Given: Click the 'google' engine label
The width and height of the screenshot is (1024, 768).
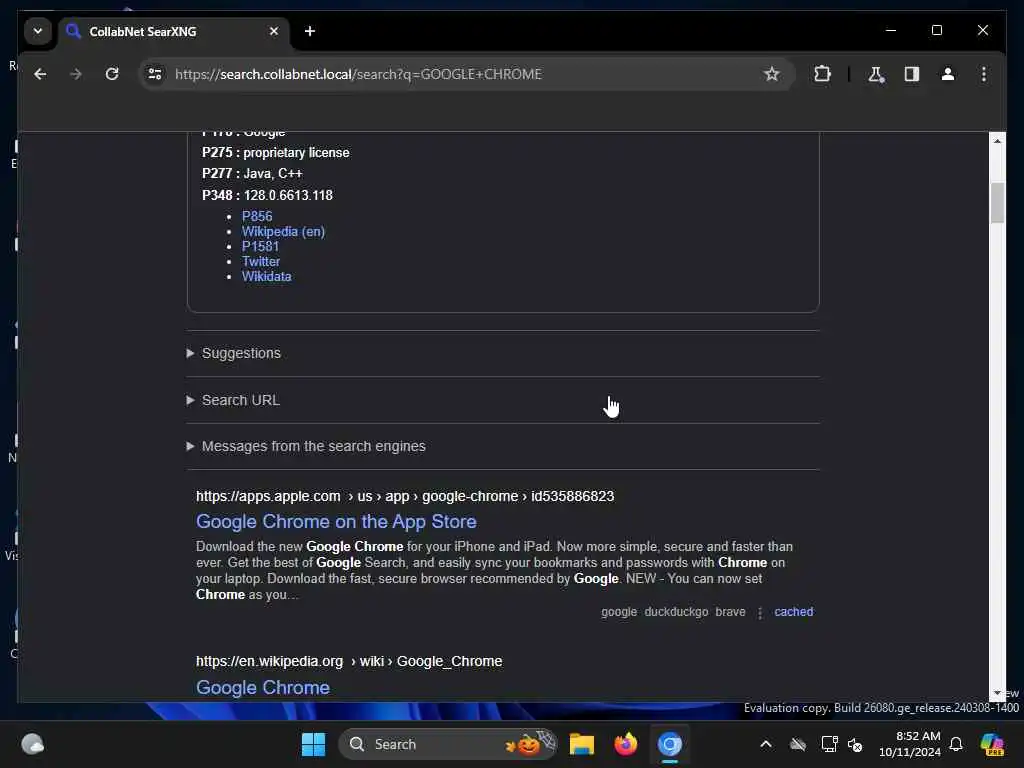Looking at the screenshot, I should coord(619,612).
